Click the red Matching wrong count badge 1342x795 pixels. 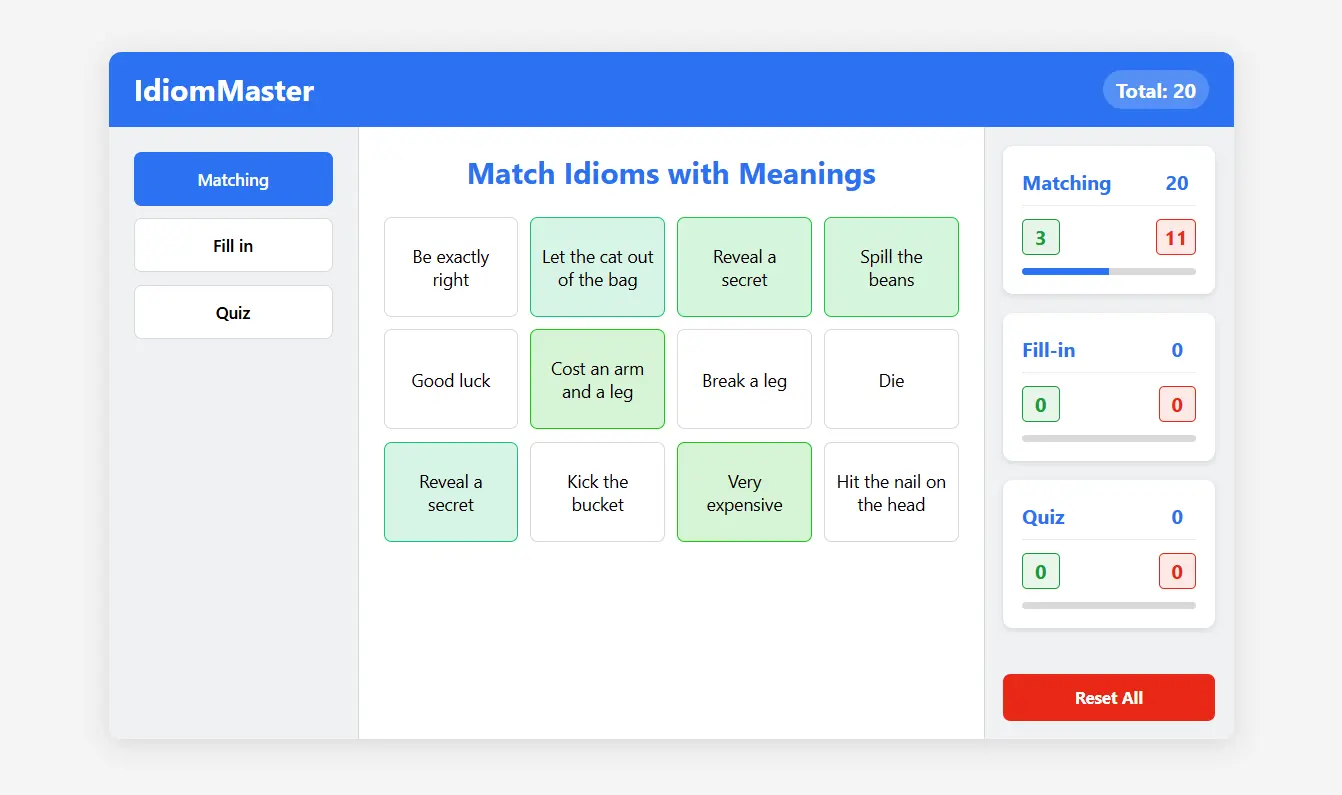(1176, 238)
